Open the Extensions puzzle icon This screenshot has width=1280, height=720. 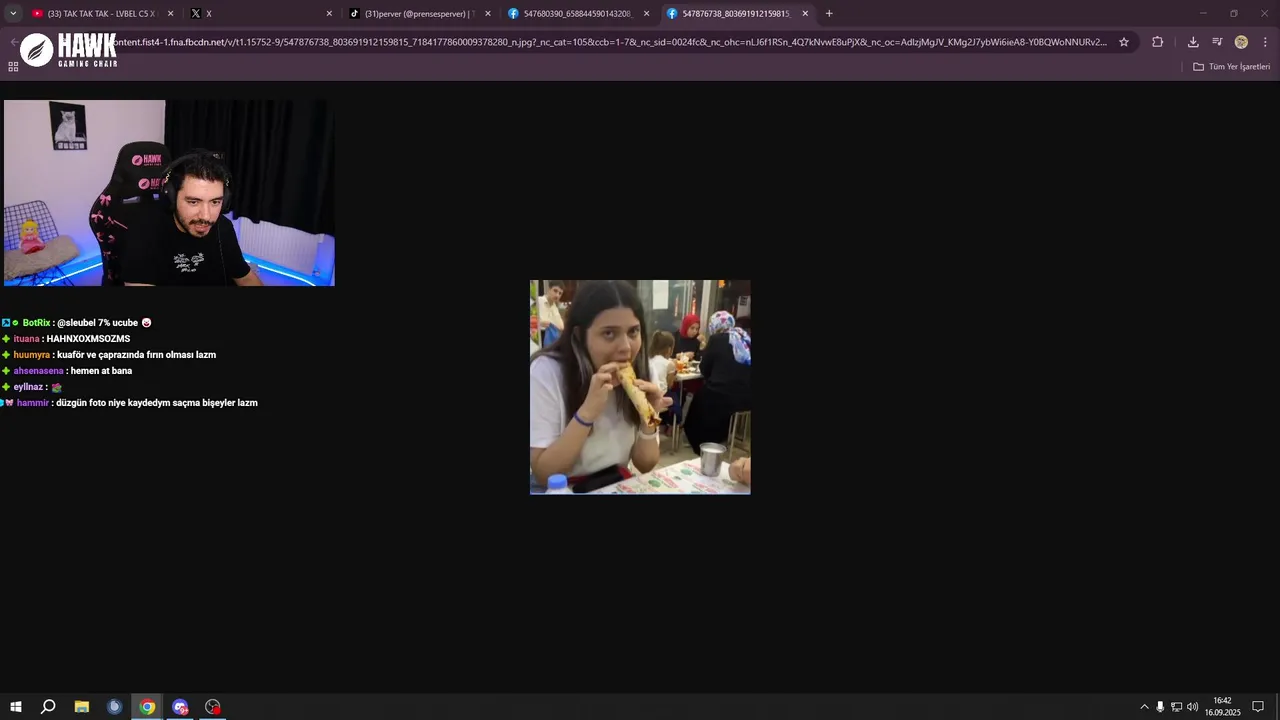point(1158,42)
